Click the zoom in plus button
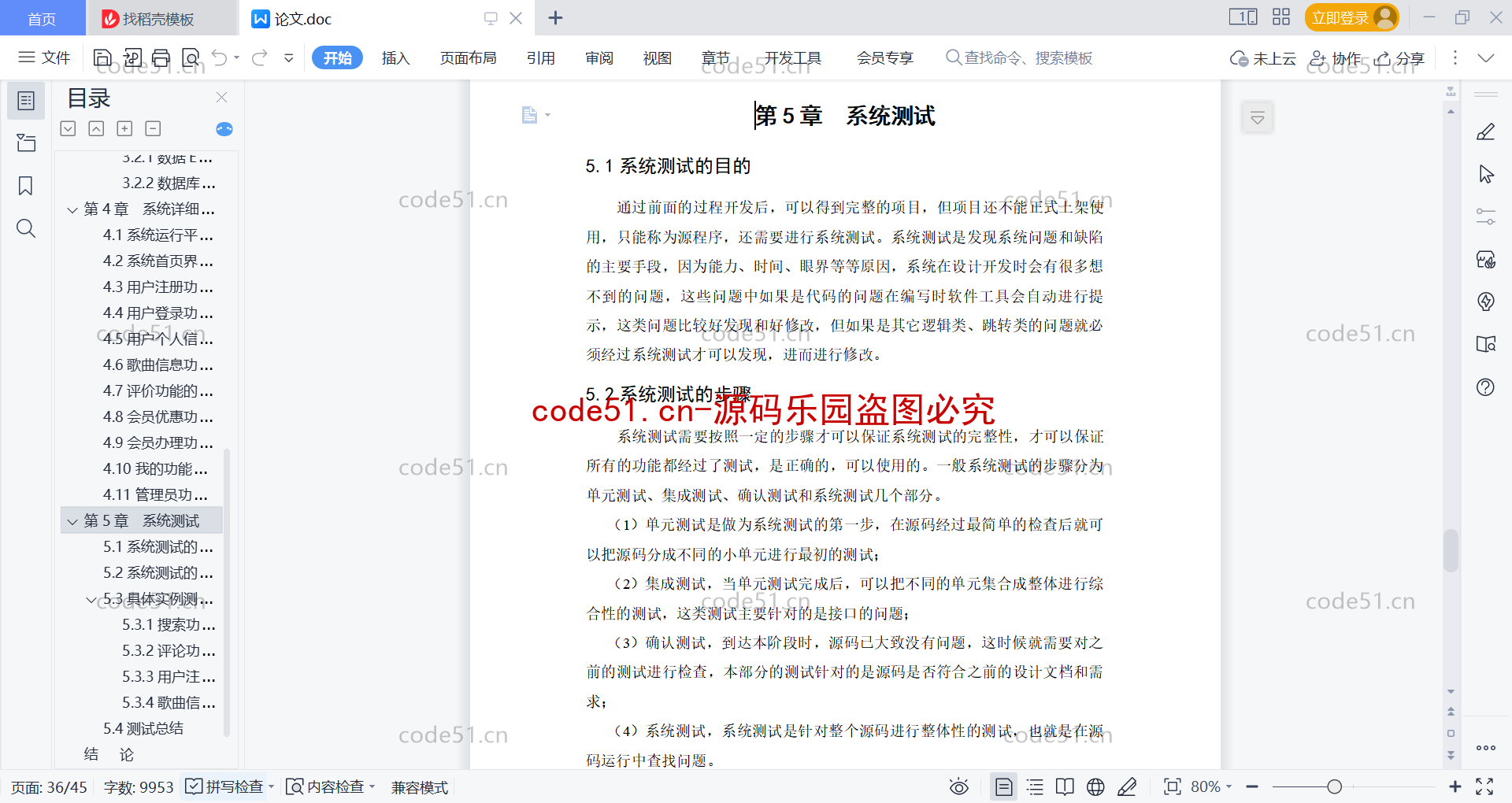Viewport: 1512px width, 803px height. point(1455,786)
